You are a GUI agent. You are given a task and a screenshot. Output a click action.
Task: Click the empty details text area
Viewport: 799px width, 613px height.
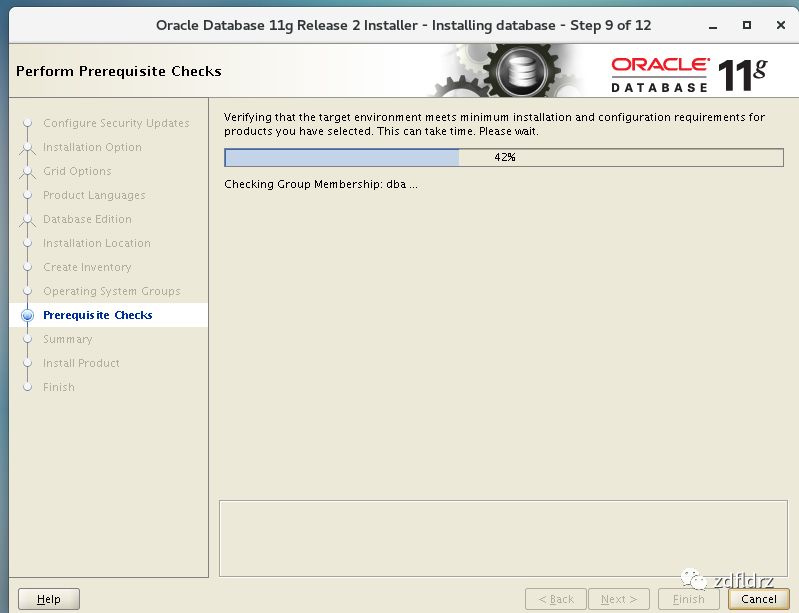(x=503, y=538)
